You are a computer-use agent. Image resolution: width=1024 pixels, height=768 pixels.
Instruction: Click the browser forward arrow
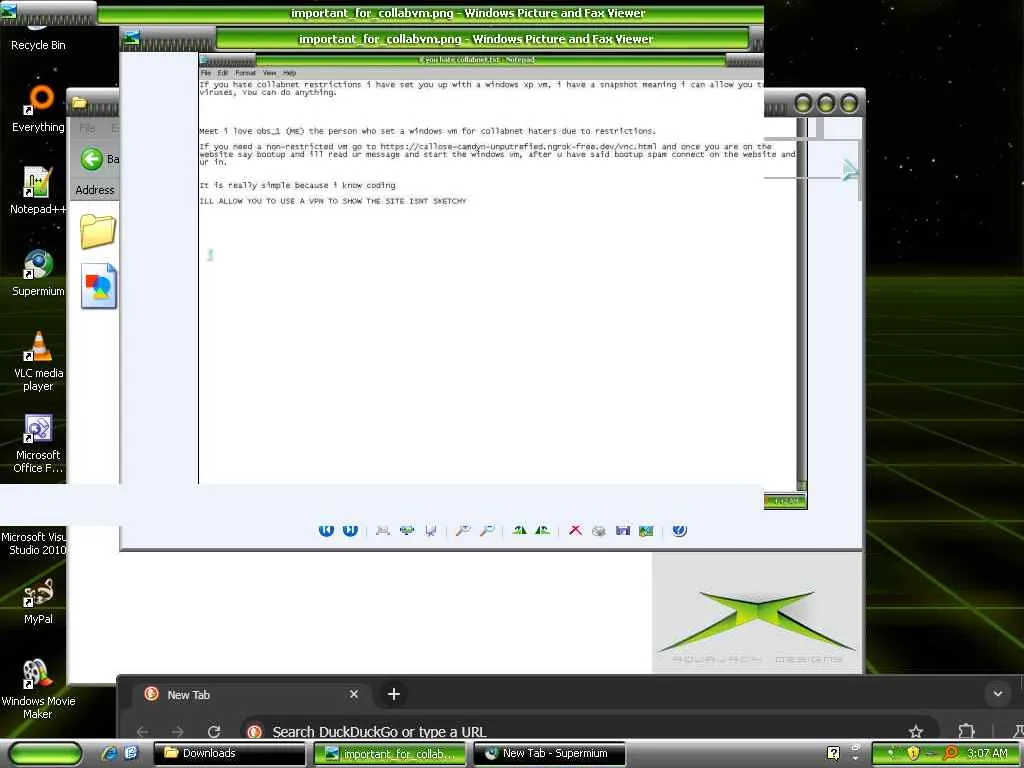click(178, 731)
